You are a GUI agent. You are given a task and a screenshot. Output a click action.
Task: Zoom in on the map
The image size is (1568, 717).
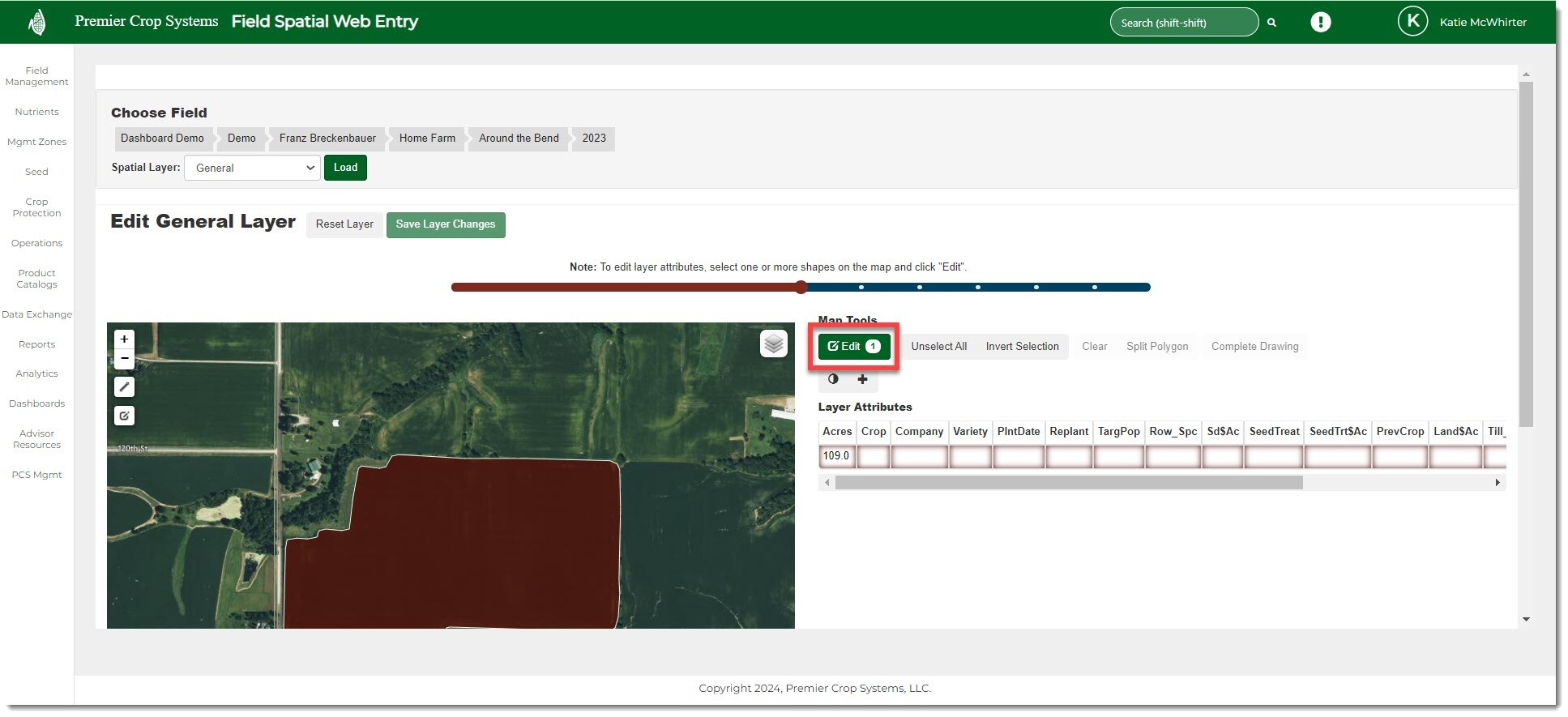[124, 339]
